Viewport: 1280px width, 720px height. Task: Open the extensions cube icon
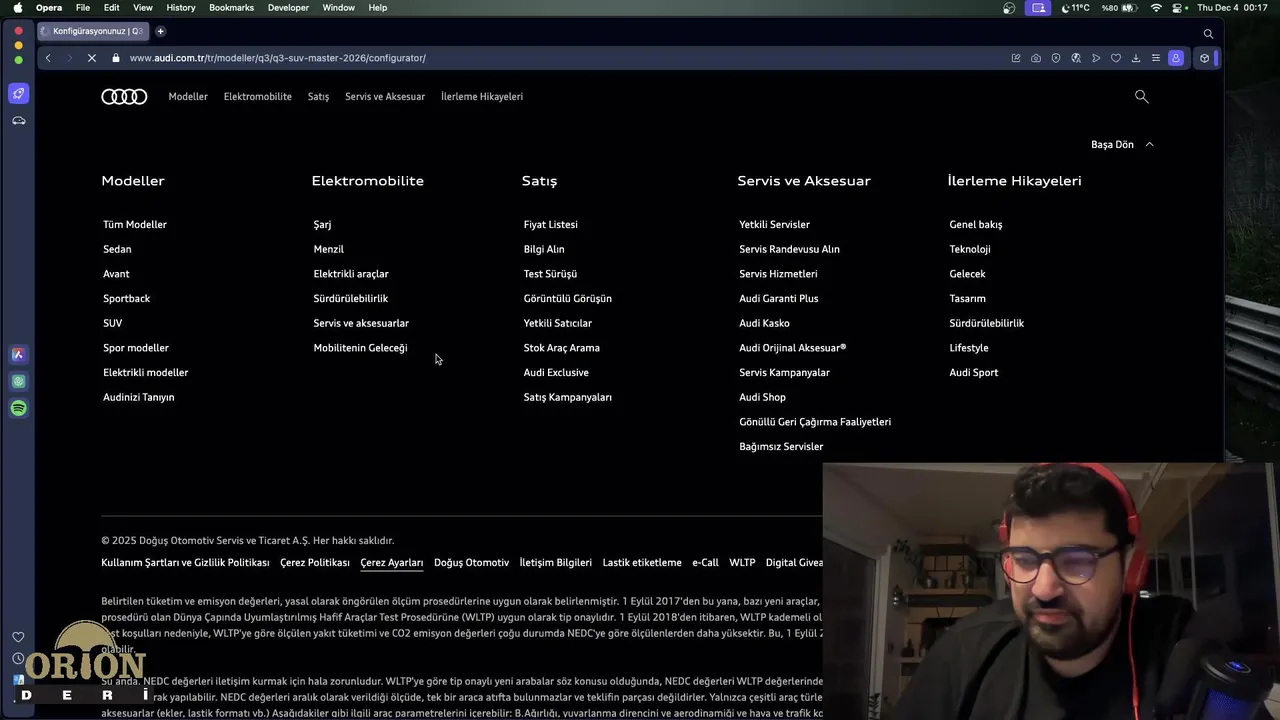point(1204,58)
